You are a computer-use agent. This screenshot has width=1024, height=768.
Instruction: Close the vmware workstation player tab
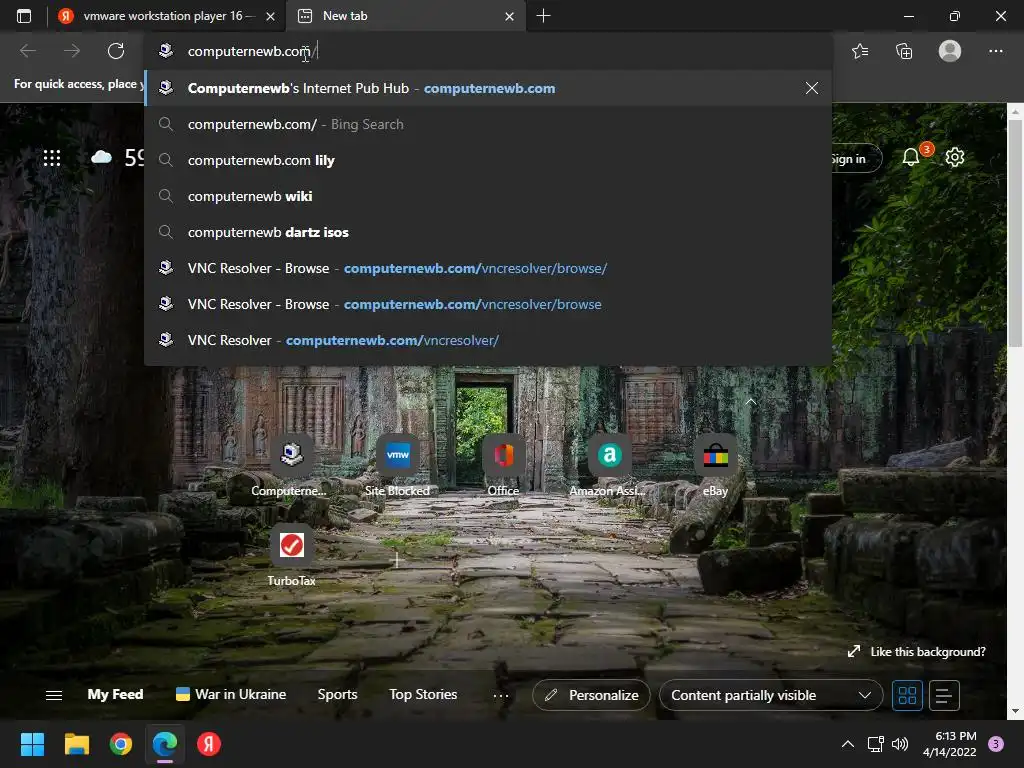(x=270, y=16)
